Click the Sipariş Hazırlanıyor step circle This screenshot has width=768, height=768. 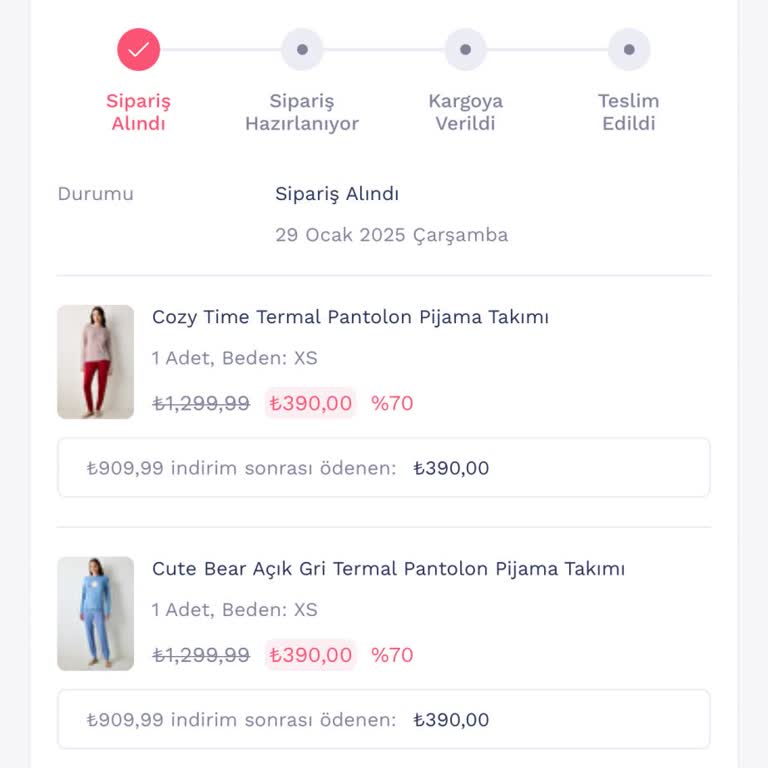coord(302,49)
